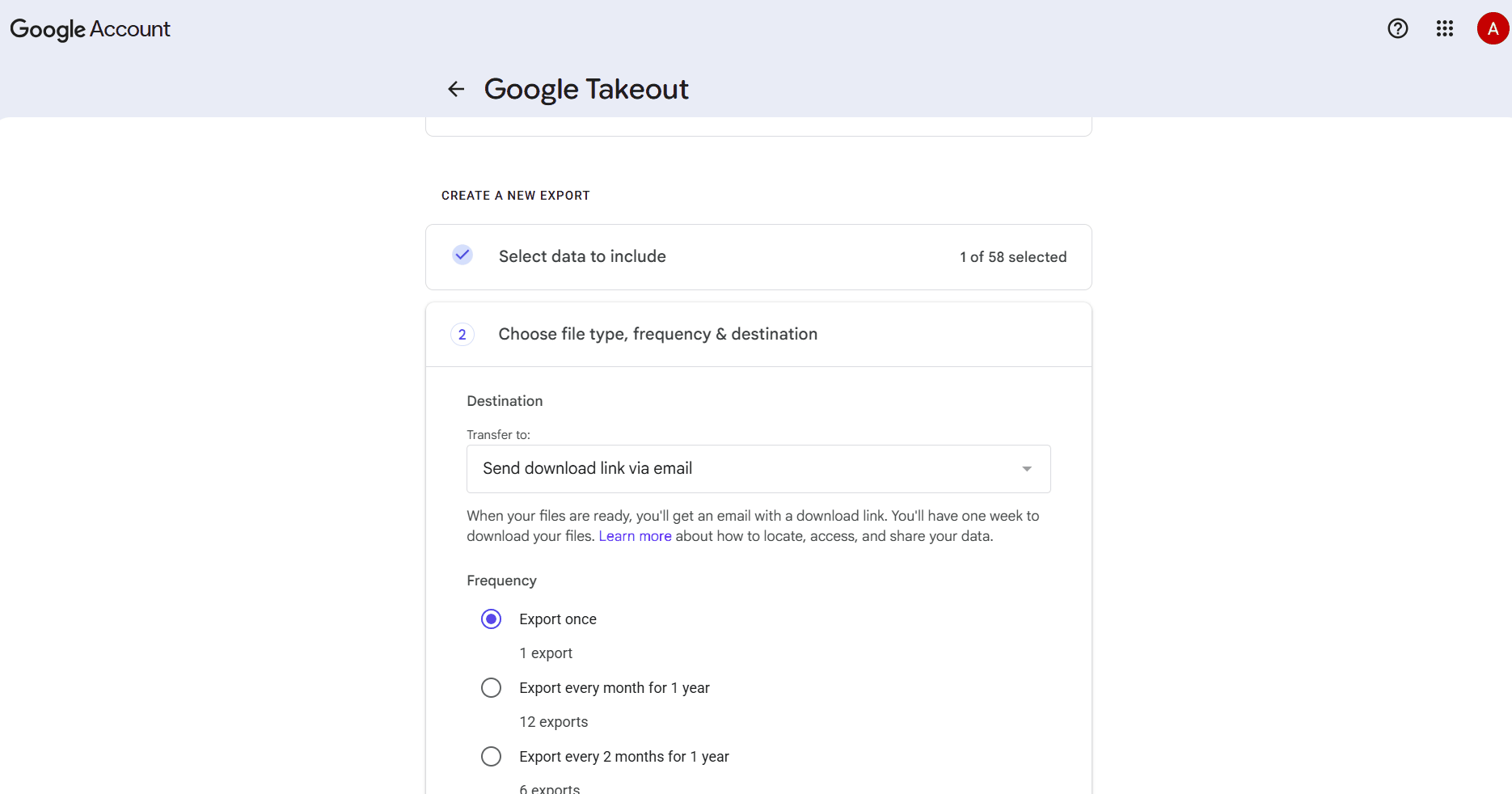Click the CREATE A NEW EXPORT heading
Screen dimensions: 1512x794
pos(516,196)
